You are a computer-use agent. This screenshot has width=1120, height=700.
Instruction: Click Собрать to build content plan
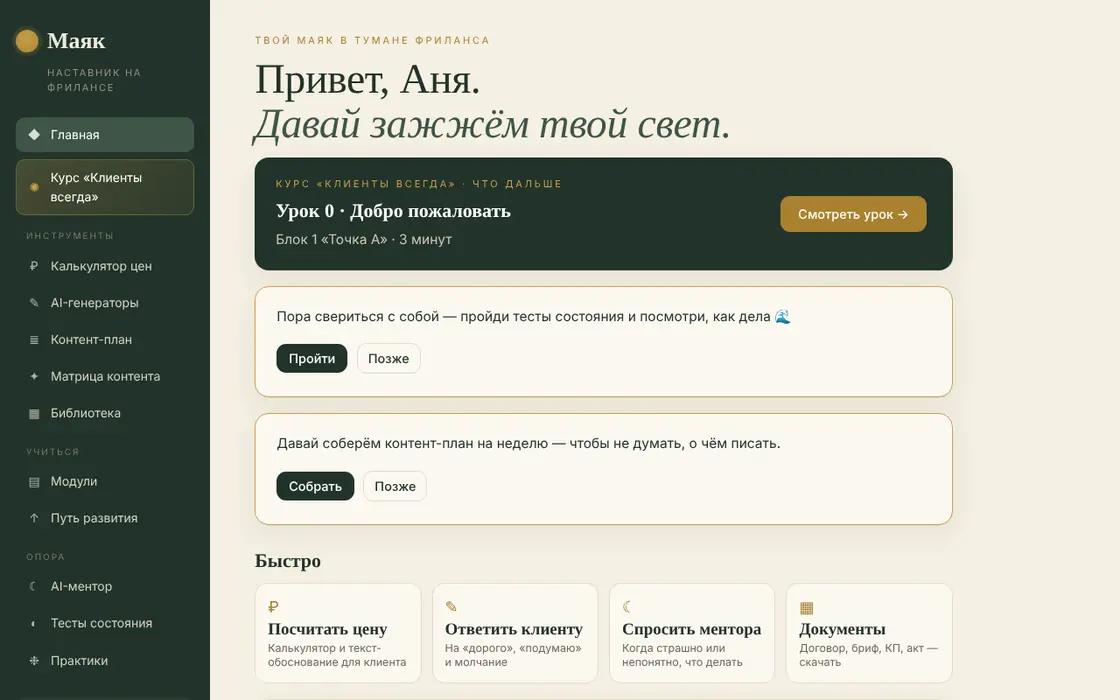(315, 486)
